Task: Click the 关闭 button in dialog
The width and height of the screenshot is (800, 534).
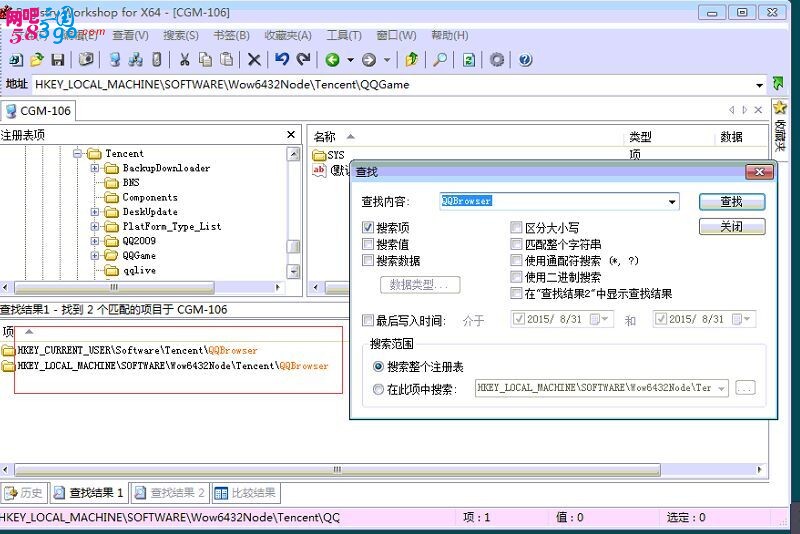Action: (732, 226)
